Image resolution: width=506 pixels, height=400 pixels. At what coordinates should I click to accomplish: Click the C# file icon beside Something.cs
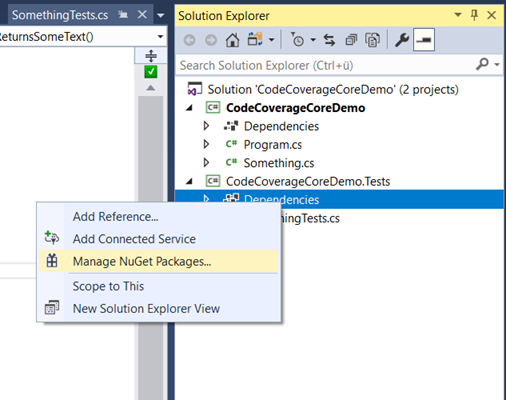coord(231,162)
